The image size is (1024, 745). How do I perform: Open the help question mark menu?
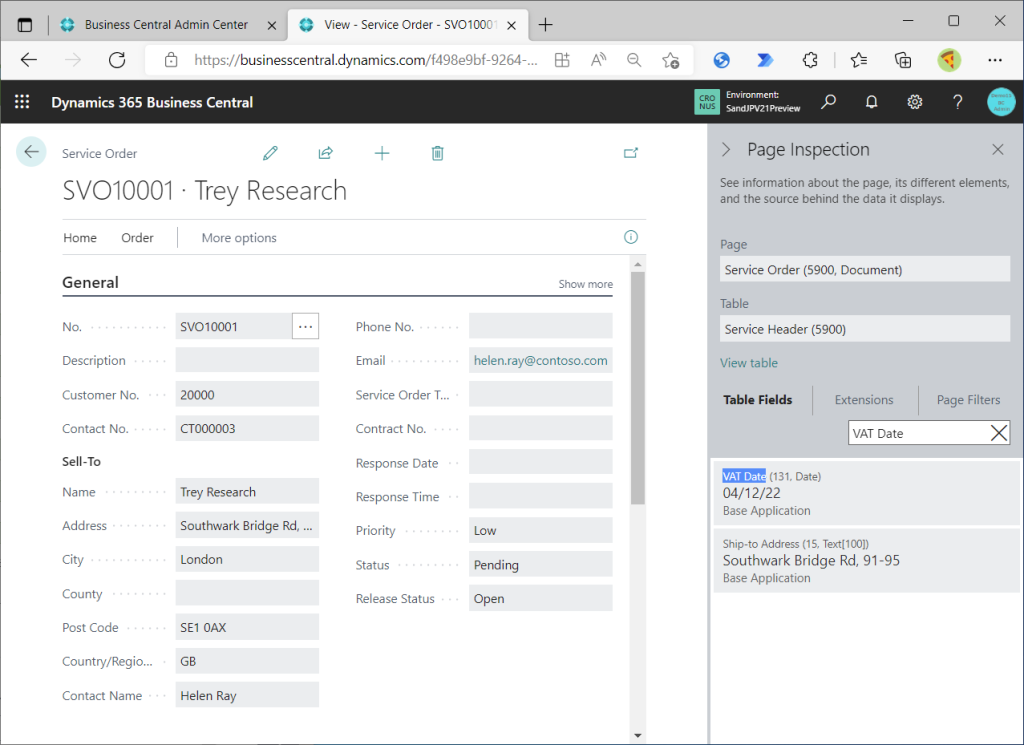(957, 102)
